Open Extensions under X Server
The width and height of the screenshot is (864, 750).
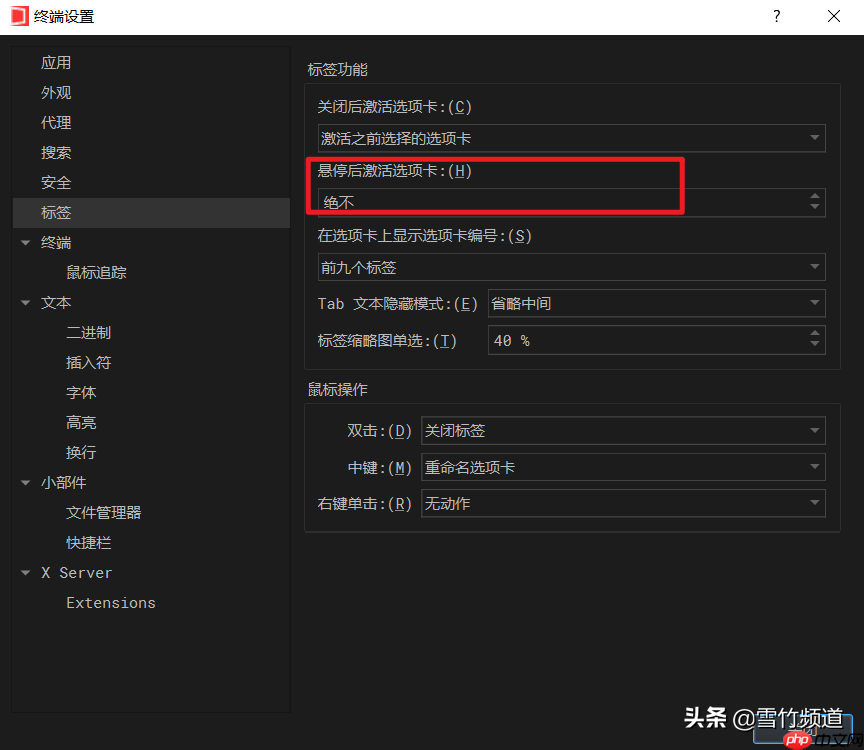pyautogui.click(x=111, y=603)
